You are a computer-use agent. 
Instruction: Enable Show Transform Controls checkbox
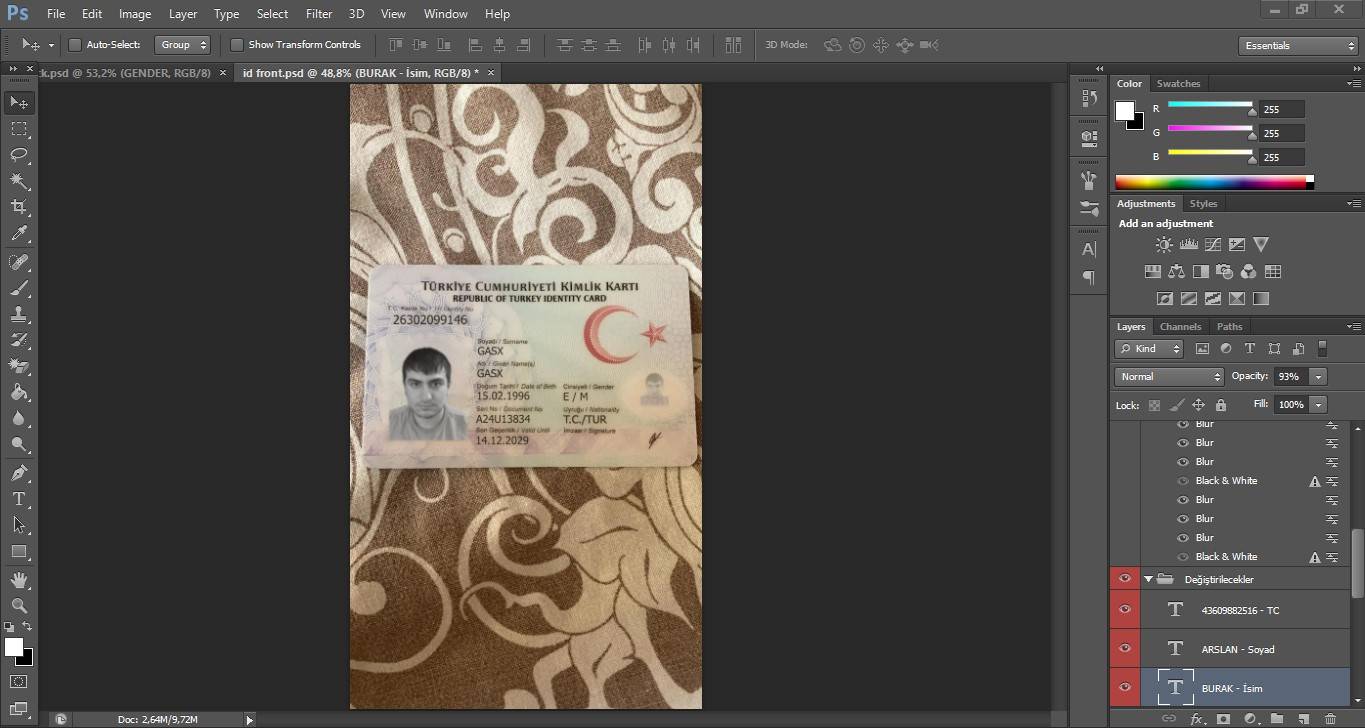point(237,45)
